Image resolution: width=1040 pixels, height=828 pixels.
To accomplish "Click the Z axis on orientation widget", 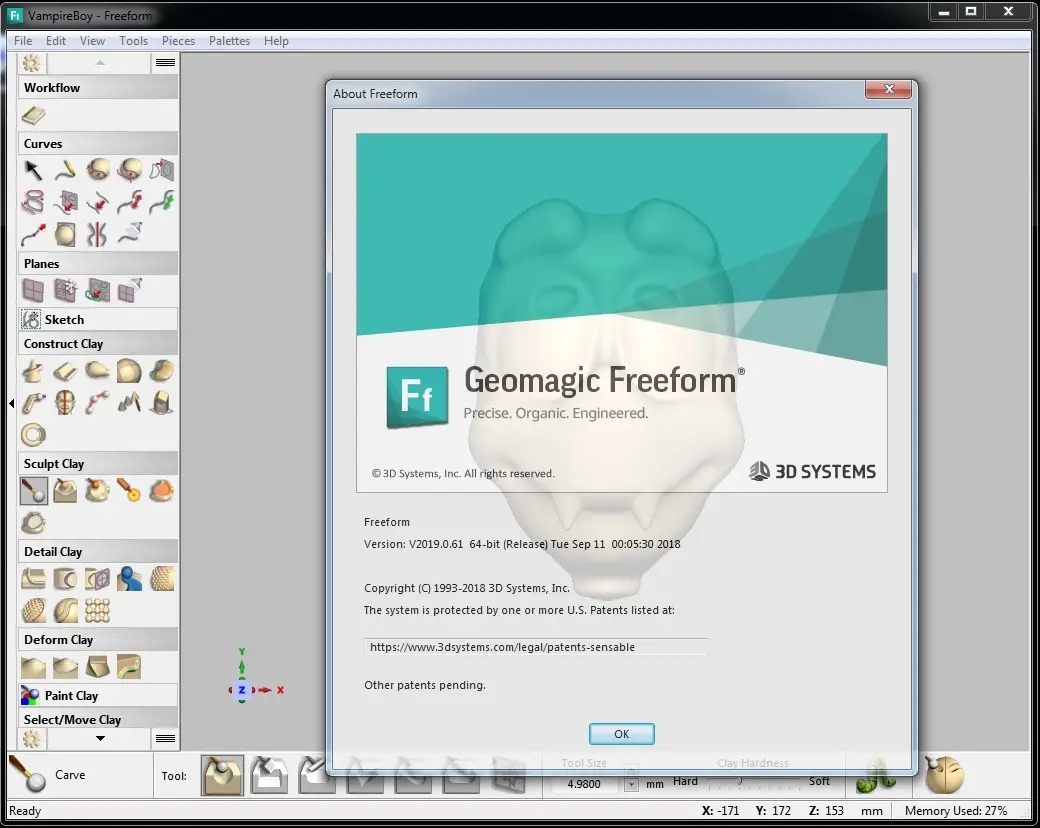I will pos(242,690).
